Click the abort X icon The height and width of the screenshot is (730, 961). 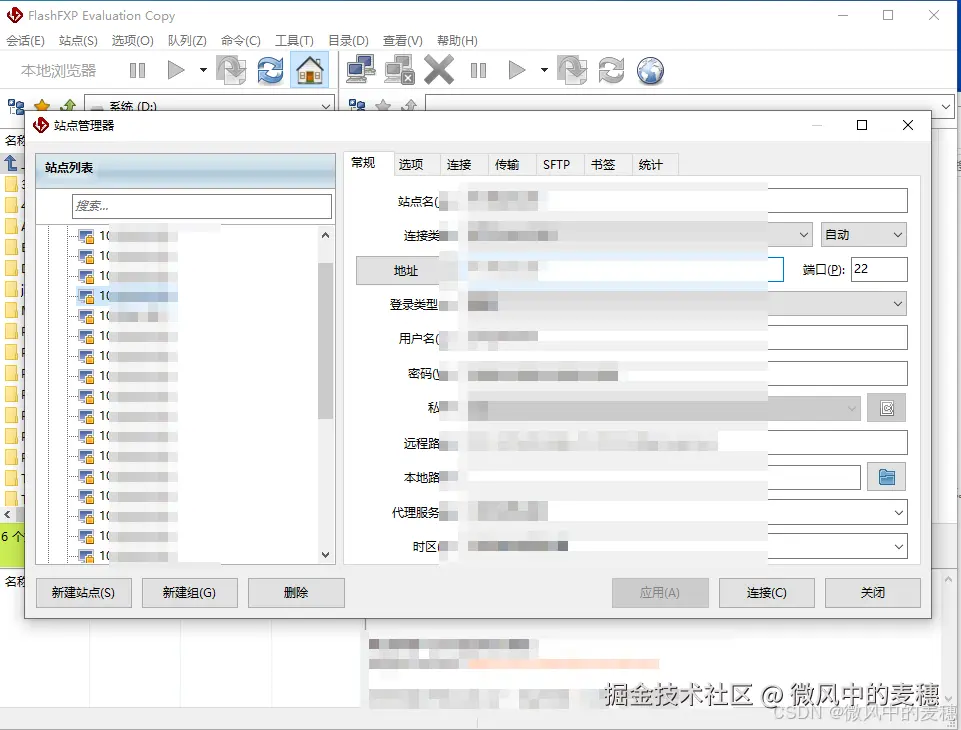(439, 70)
